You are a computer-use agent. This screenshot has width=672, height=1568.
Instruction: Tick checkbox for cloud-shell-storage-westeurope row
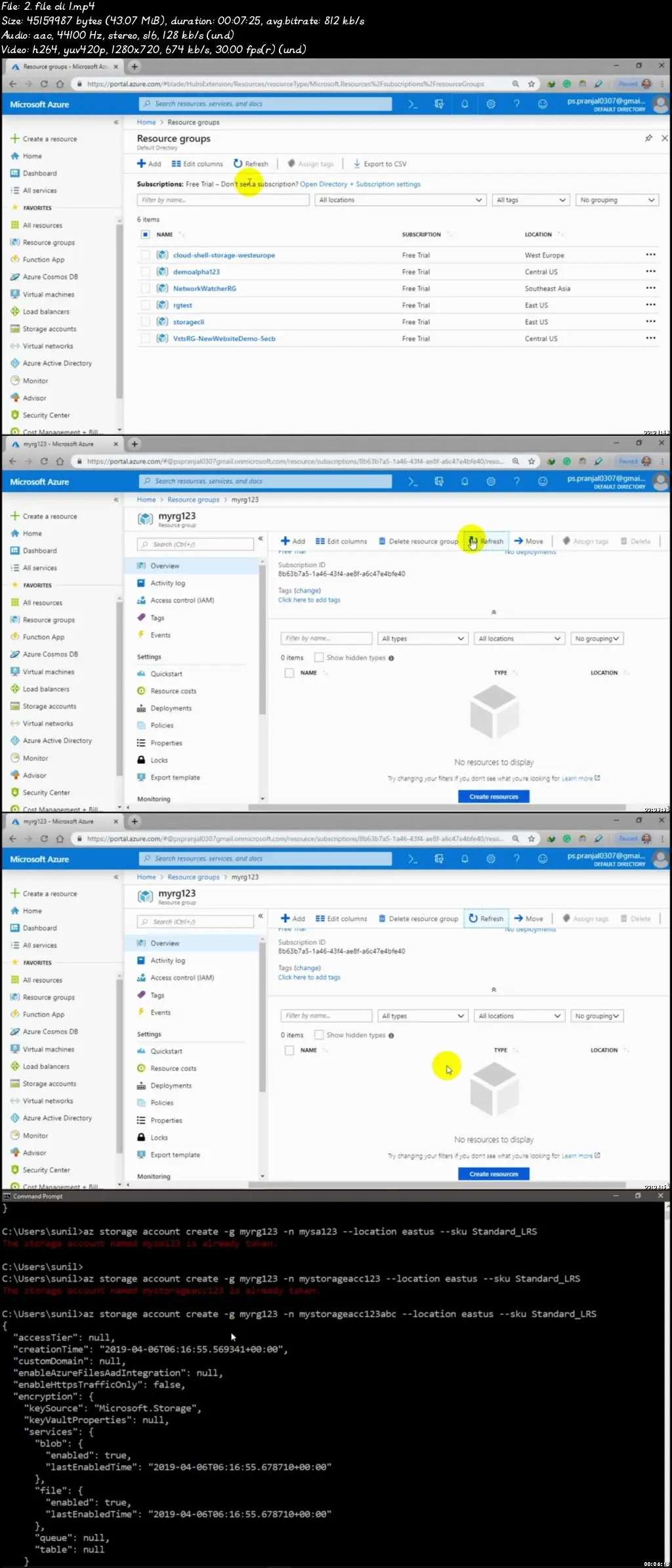point(145,255)
